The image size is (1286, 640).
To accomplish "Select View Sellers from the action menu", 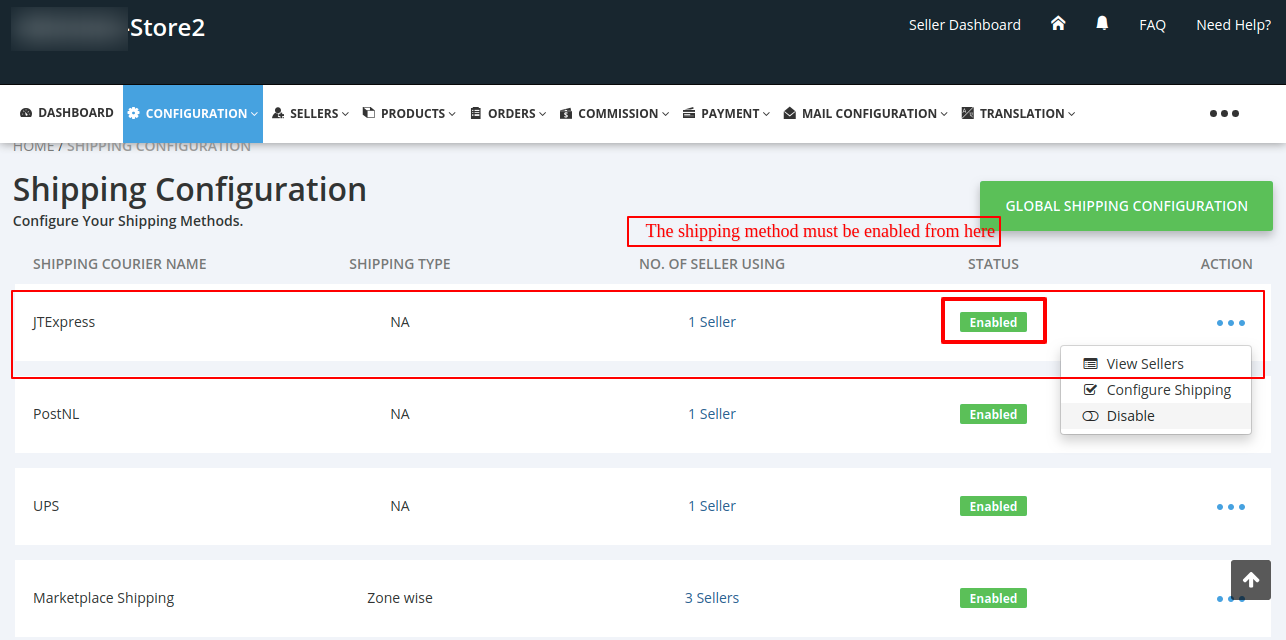I will [x=1156, y=364].
